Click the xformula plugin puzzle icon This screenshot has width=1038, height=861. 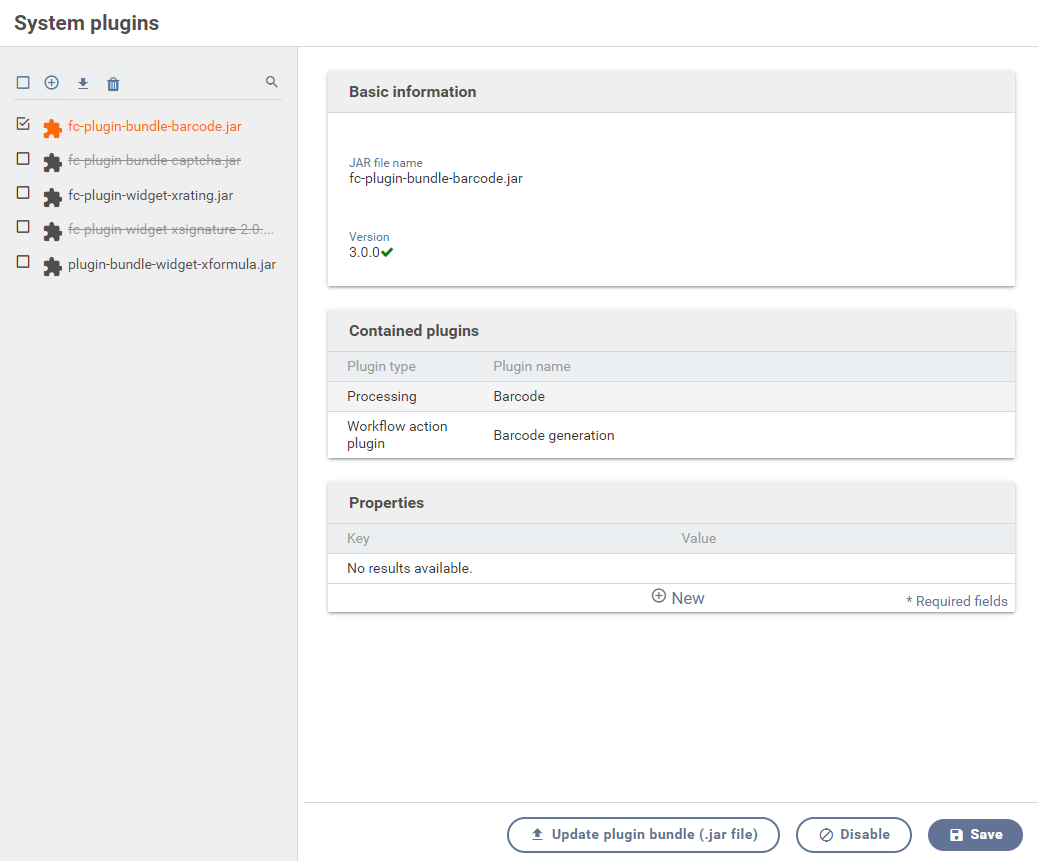(x=53, y=266)
